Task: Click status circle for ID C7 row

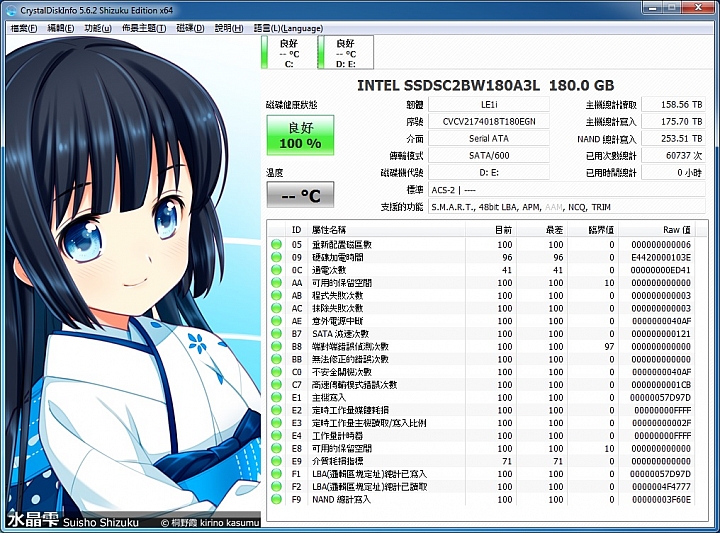Action: click(276, 384)
